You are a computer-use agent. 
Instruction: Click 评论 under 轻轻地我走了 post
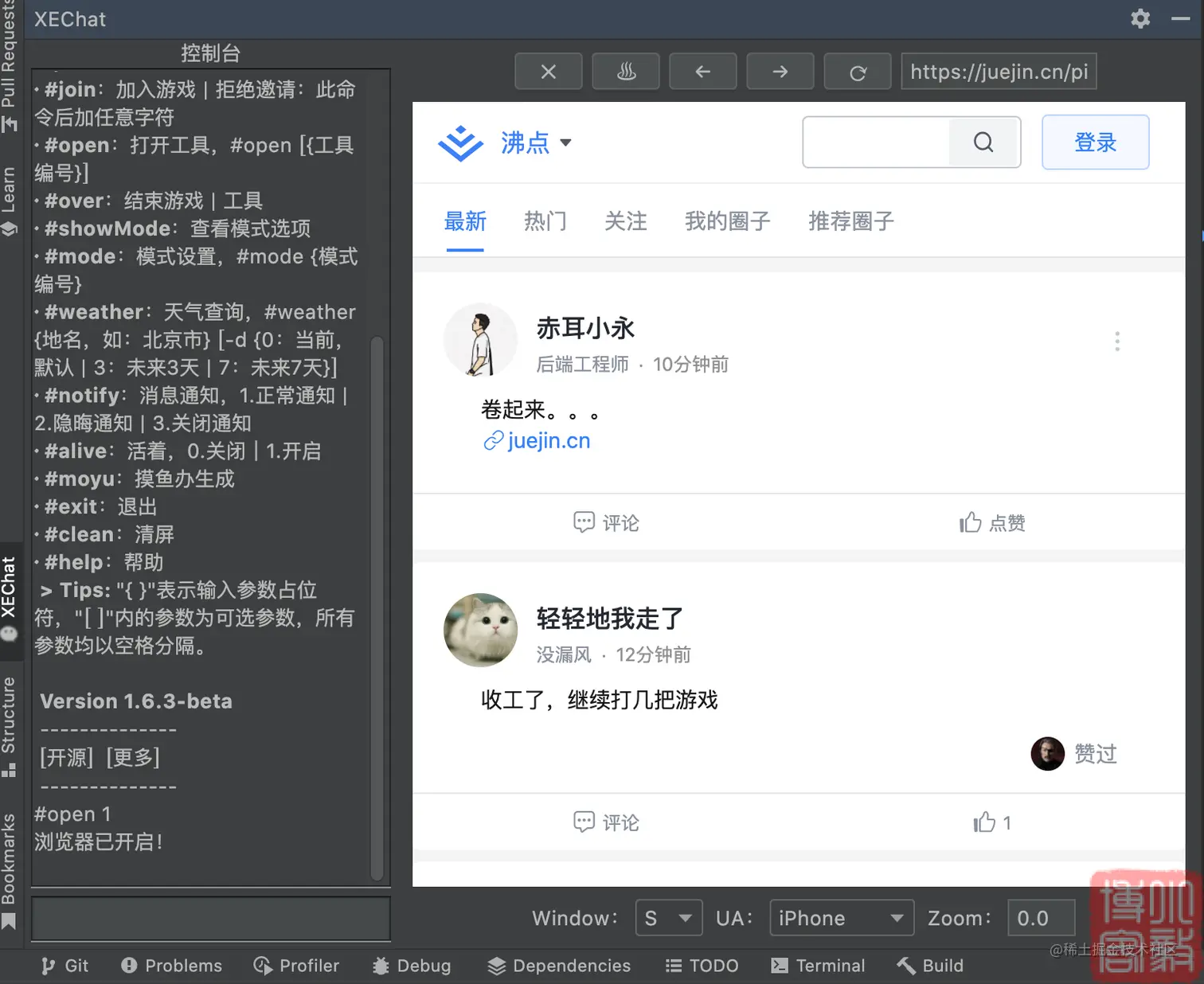pos(606,822)
